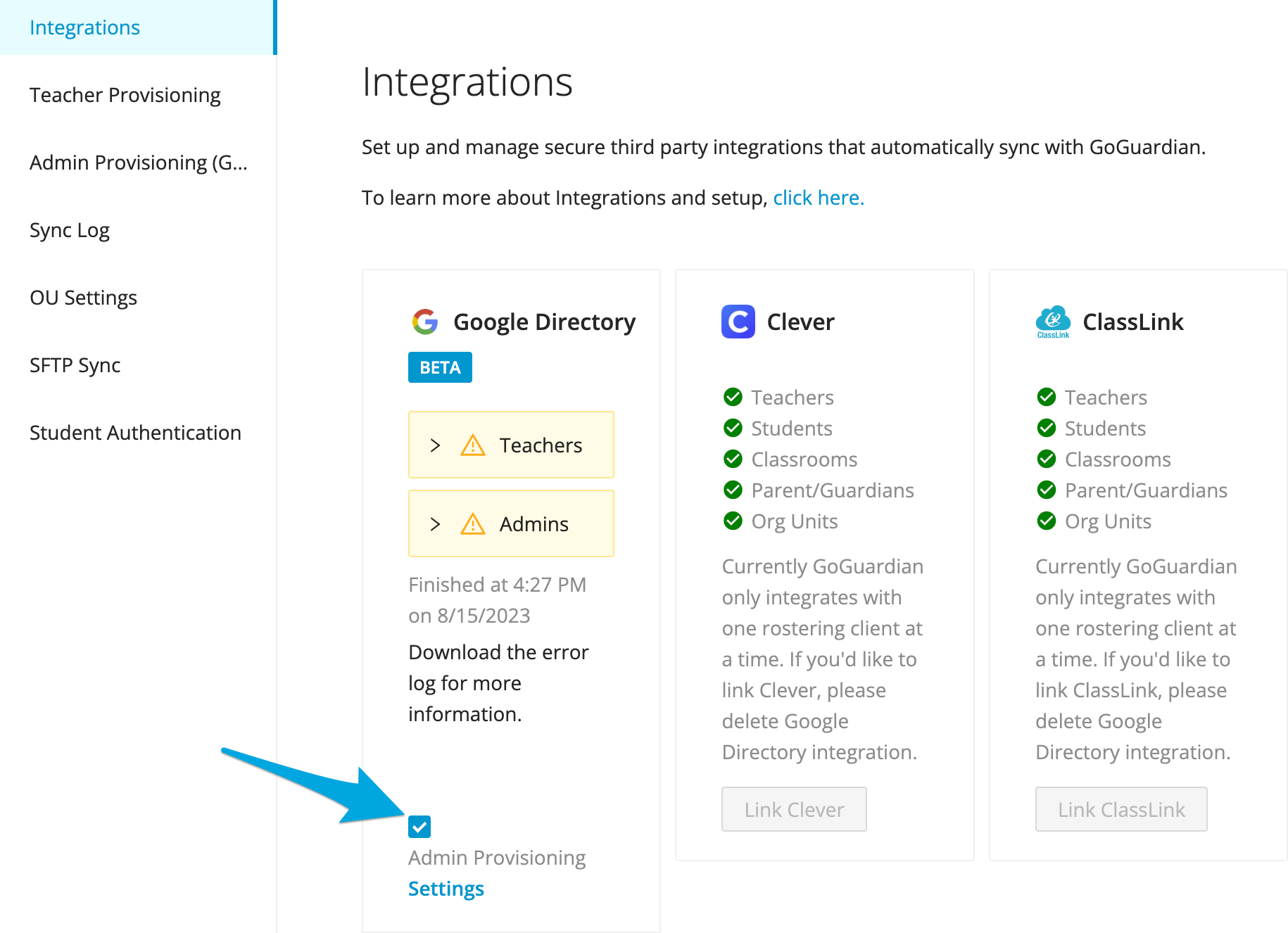The height and width of the screenshot is (933, 1288).
Task: Click the green checkmark beside Clever Parent/Guardians
Action: click(x=732, y=490)
